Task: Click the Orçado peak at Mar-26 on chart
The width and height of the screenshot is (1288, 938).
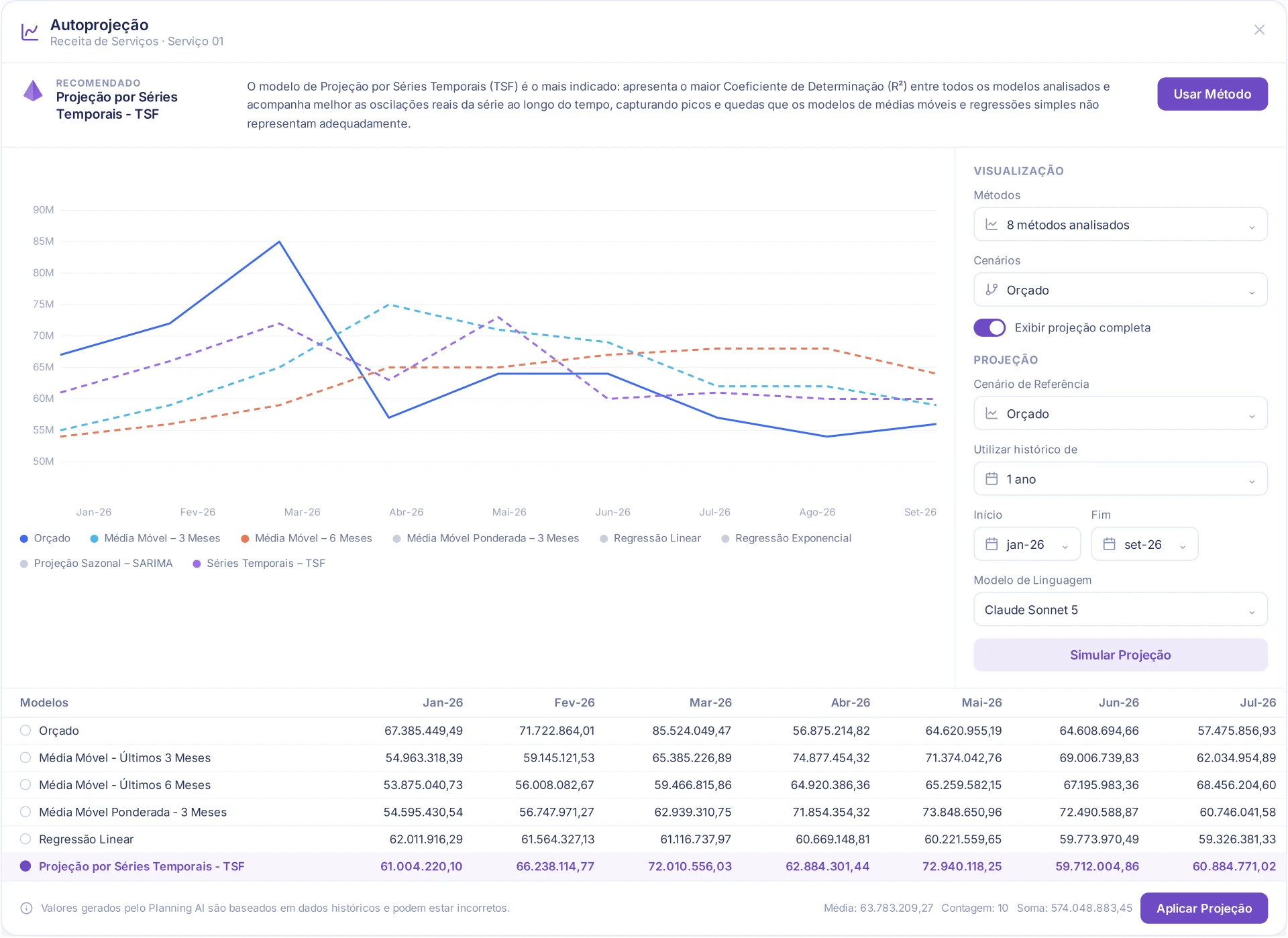Action: coord(279,242)
